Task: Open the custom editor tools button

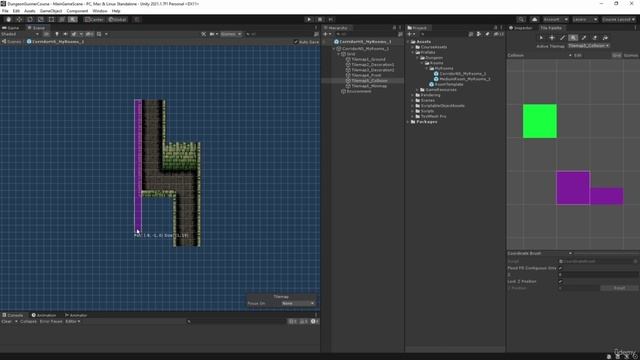Action: [72, 19]
